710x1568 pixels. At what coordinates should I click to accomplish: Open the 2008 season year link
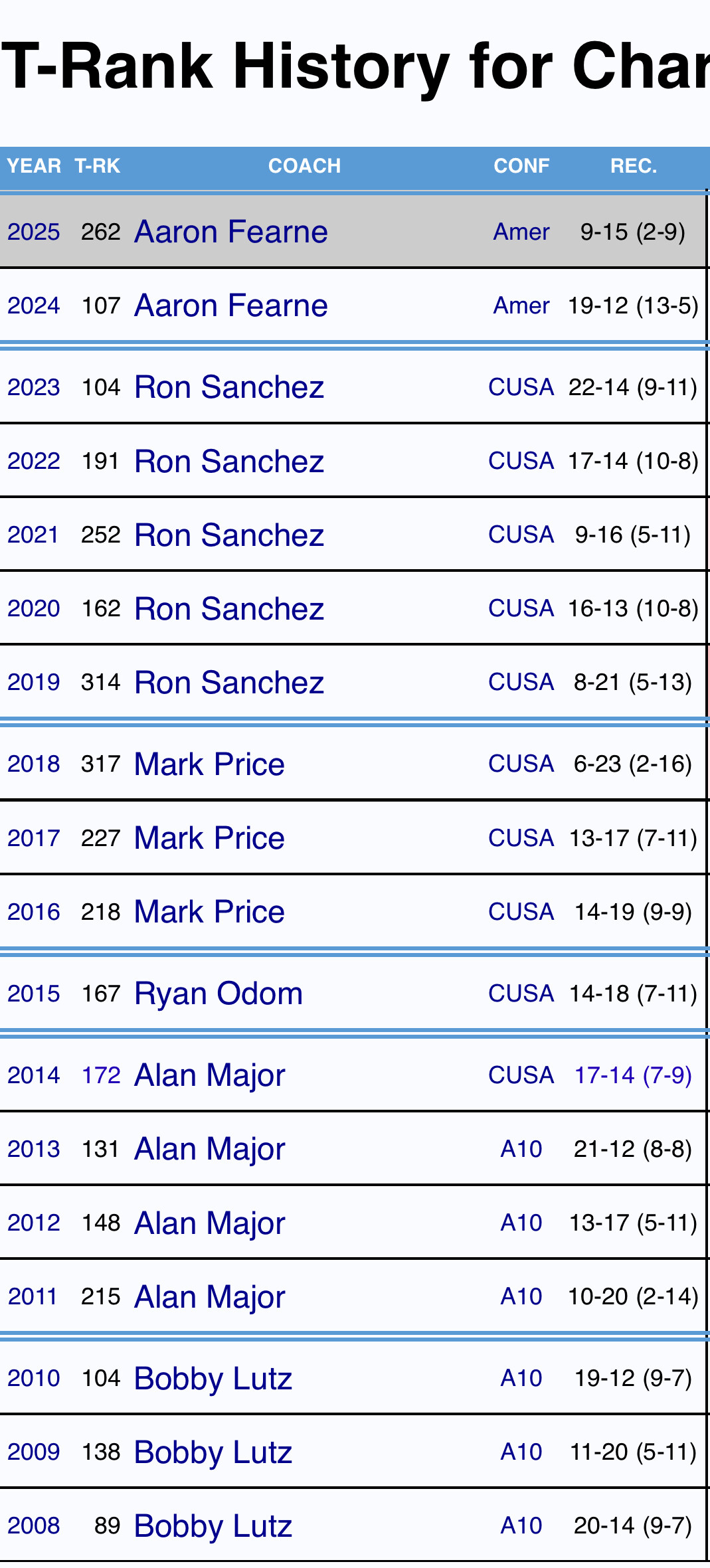[x=33, y=1525]
